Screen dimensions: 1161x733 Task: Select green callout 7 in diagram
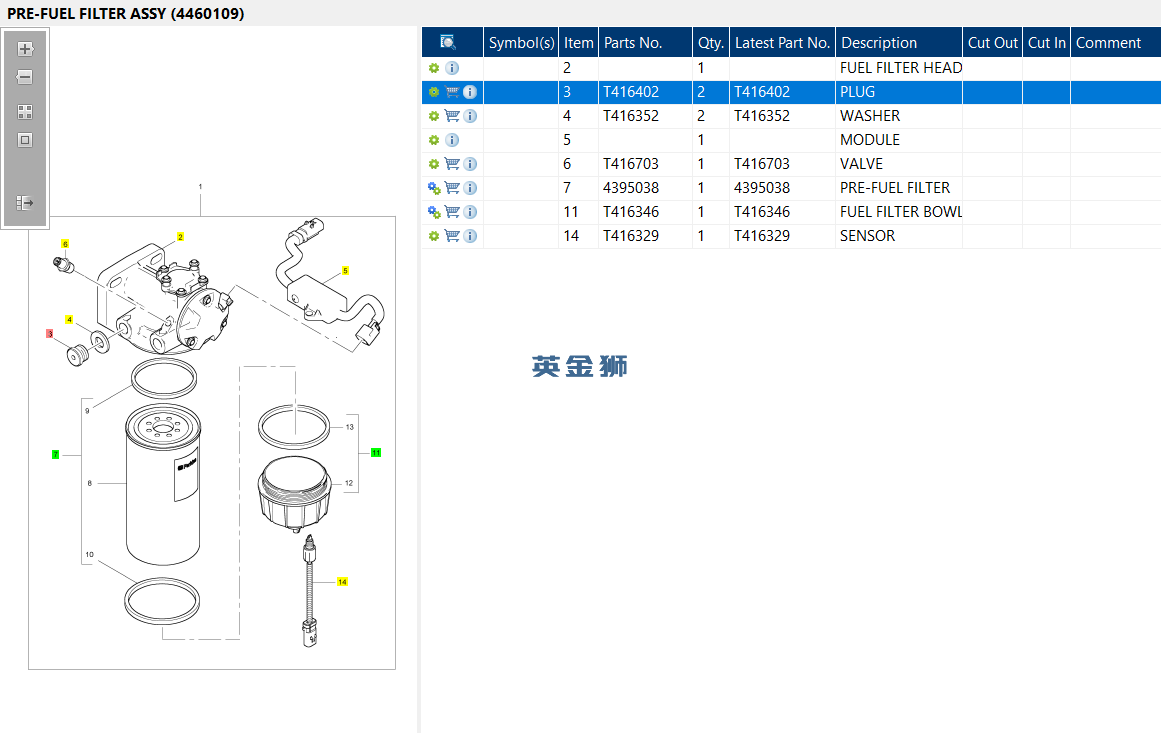[x=56, y=455]
